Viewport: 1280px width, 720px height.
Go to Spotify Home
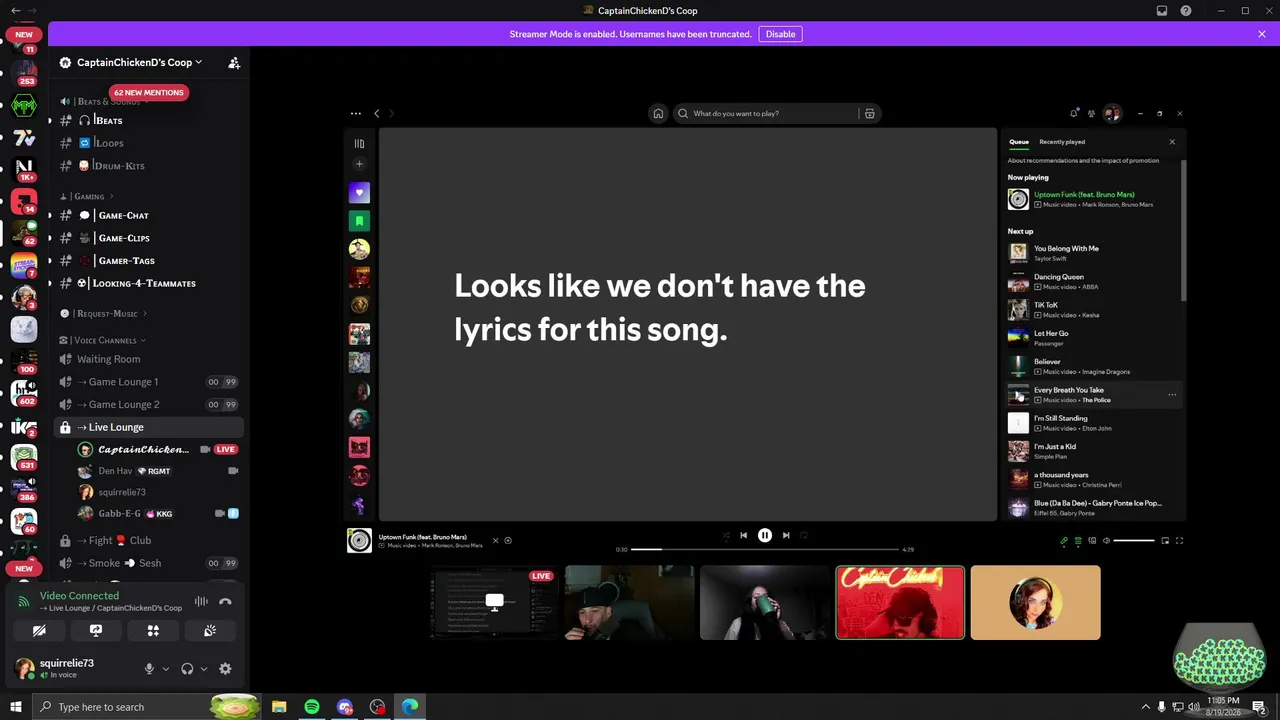pyautogui.click(x=658, y=113)
